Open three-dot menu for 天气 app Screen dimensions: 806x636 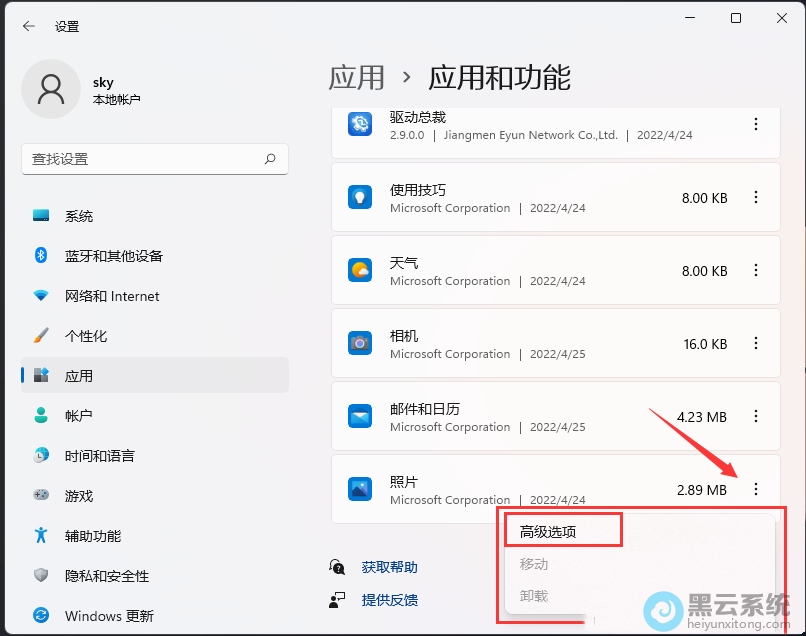pyautogui.click(x=756, y=270)
